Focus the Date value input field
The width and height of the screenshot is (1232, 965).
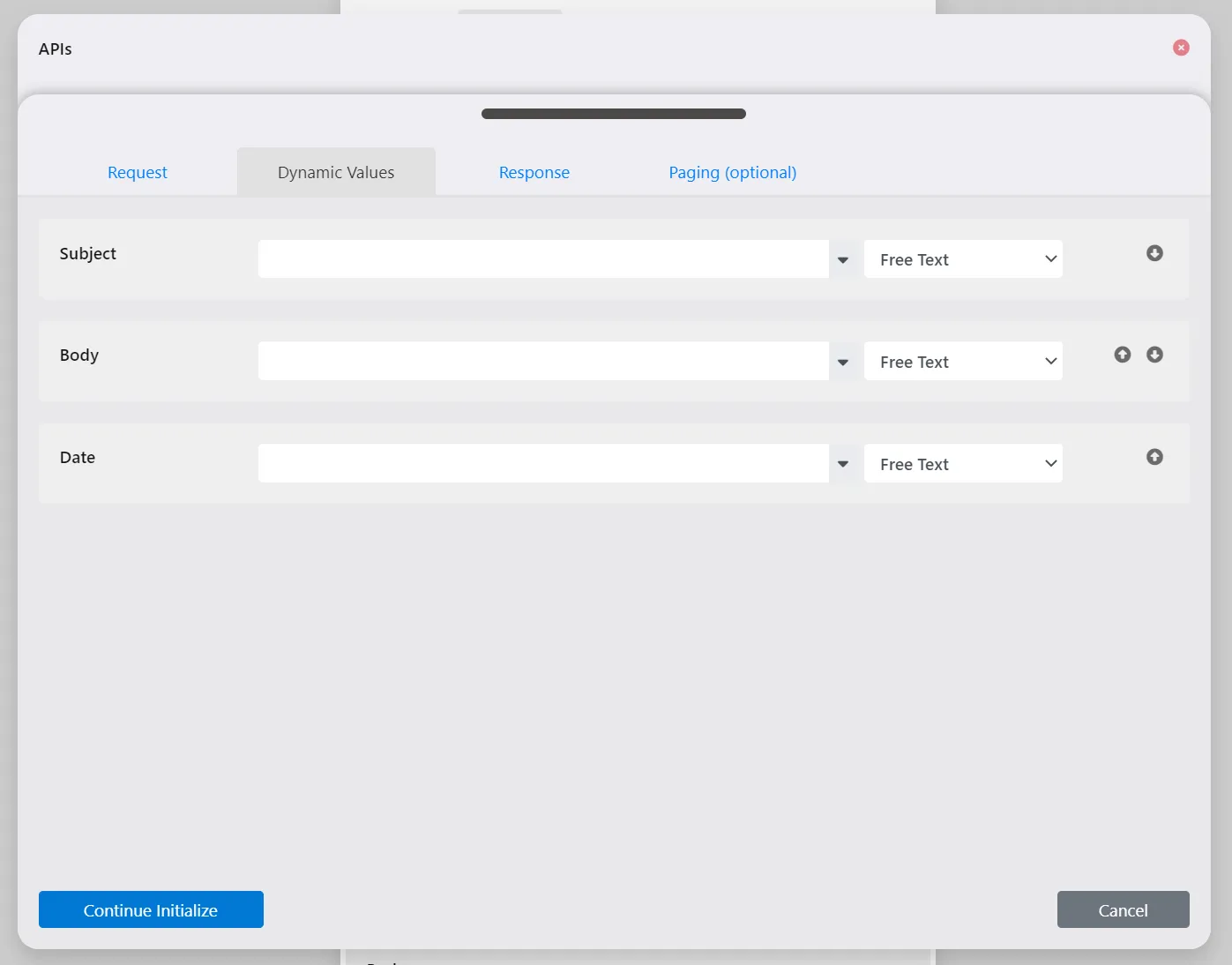tap(543, 464)
